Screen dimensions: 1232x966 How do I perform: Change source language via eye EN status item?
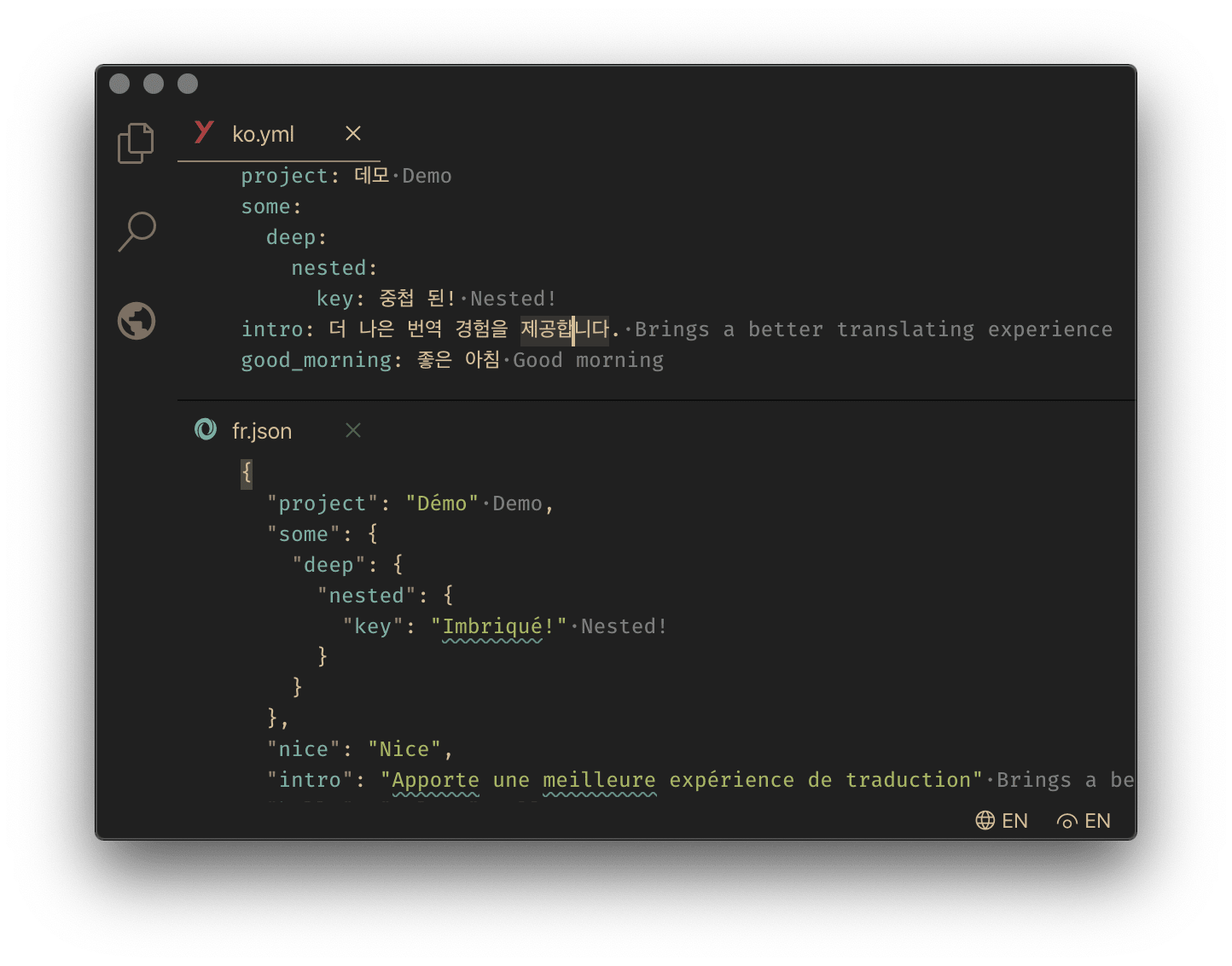[1084, 821]
